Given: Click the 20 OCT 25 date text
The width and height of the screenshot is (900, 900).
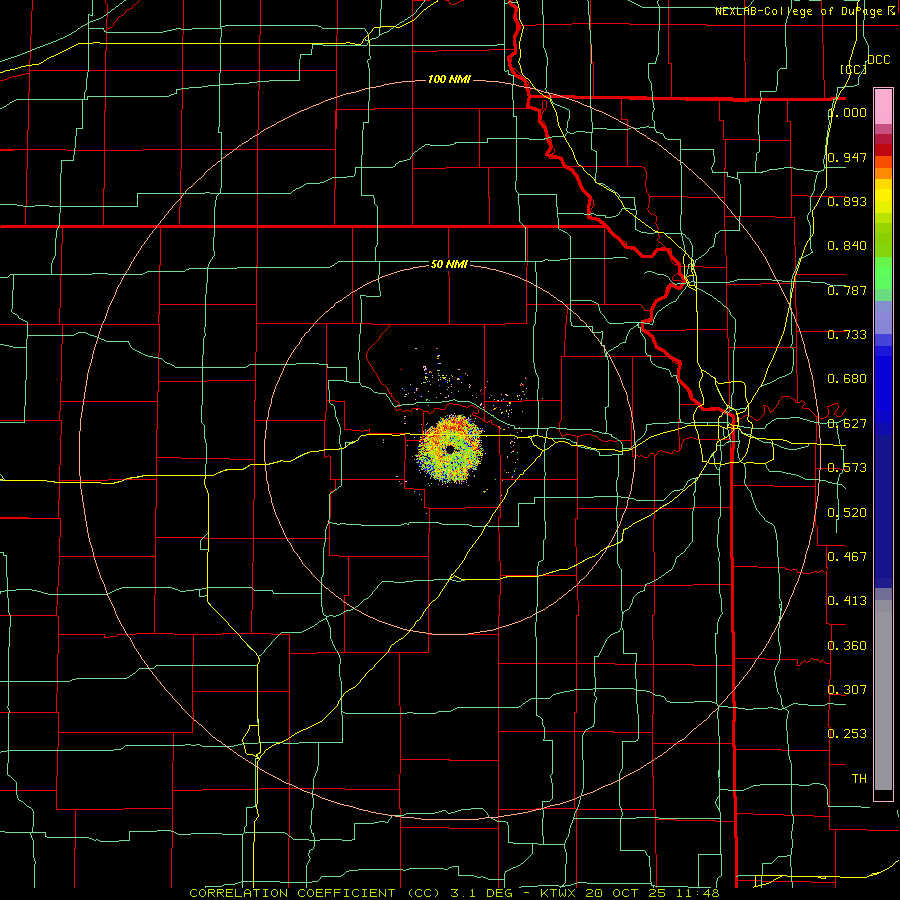Looking at the screenshot, I should point(627,893).
